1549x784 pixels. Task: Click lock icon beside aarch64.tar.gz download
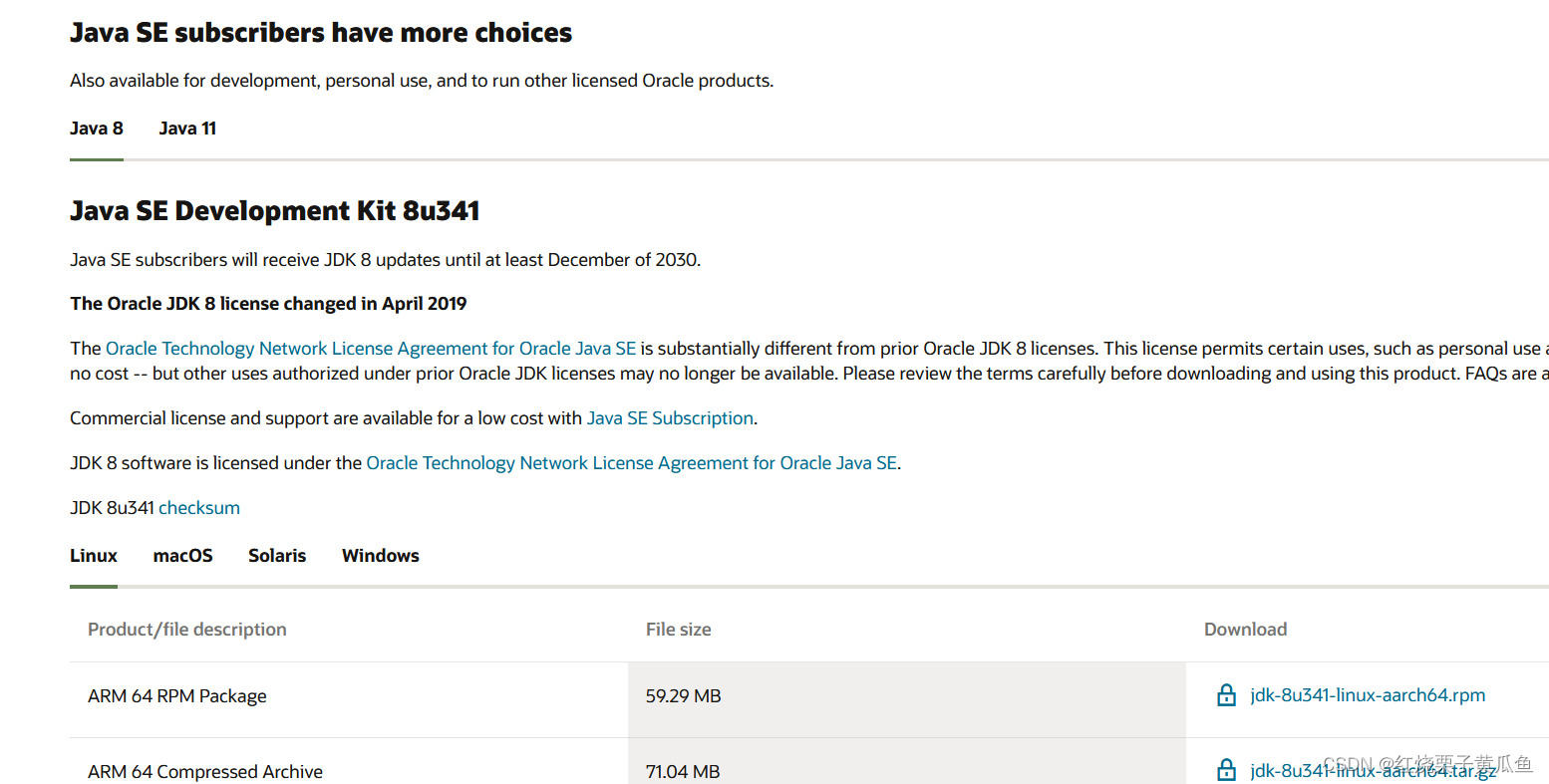1226,770
